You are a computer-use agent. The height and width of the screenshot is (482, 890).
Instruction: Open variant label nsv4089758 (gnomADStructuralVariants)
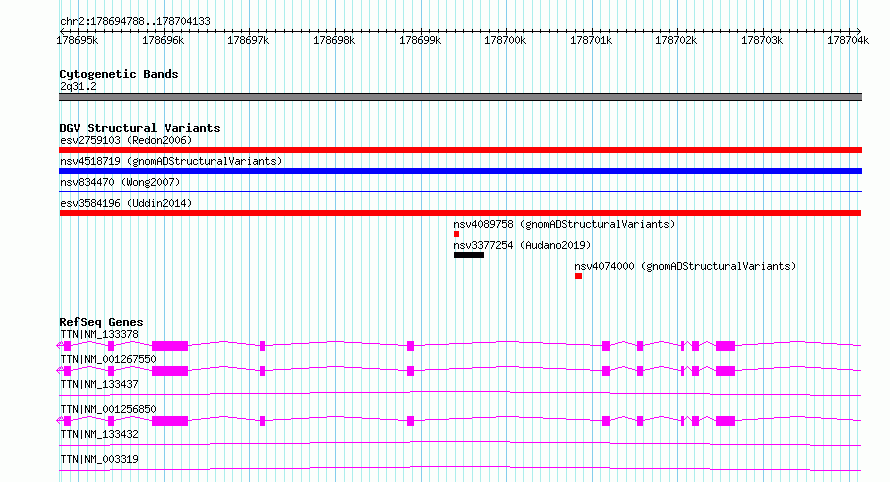point(564,224)
